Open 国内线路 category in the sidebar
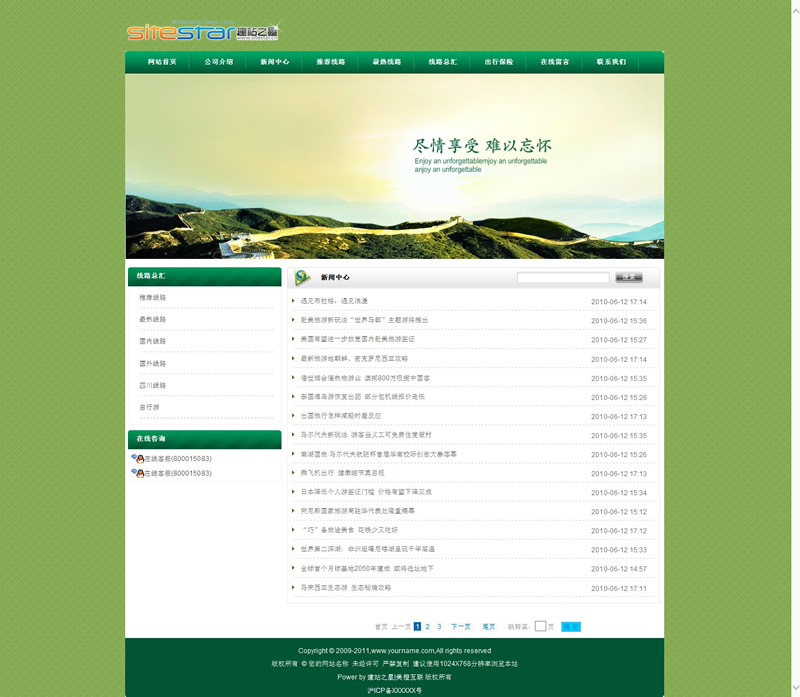 (x=153, y=342)
